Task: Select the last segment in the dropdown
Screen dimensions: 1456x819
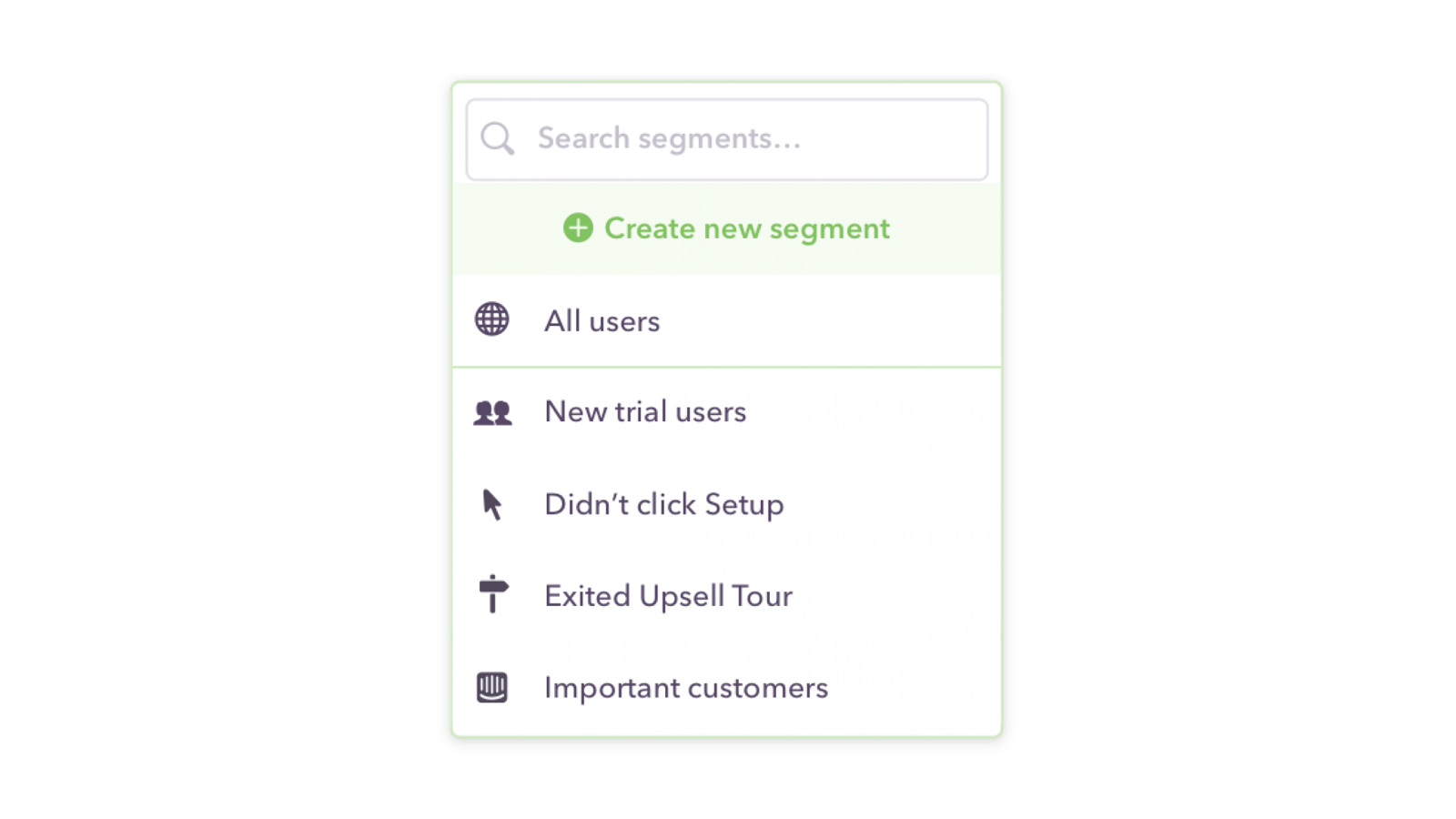Action: coord(685,687)
